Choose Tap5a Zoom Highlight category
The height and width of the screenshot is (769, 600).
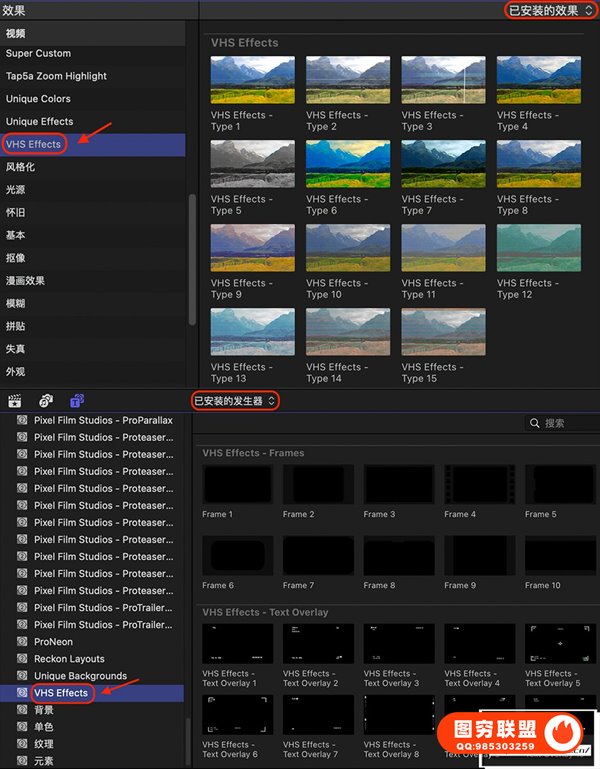click(x=56, y=76)
